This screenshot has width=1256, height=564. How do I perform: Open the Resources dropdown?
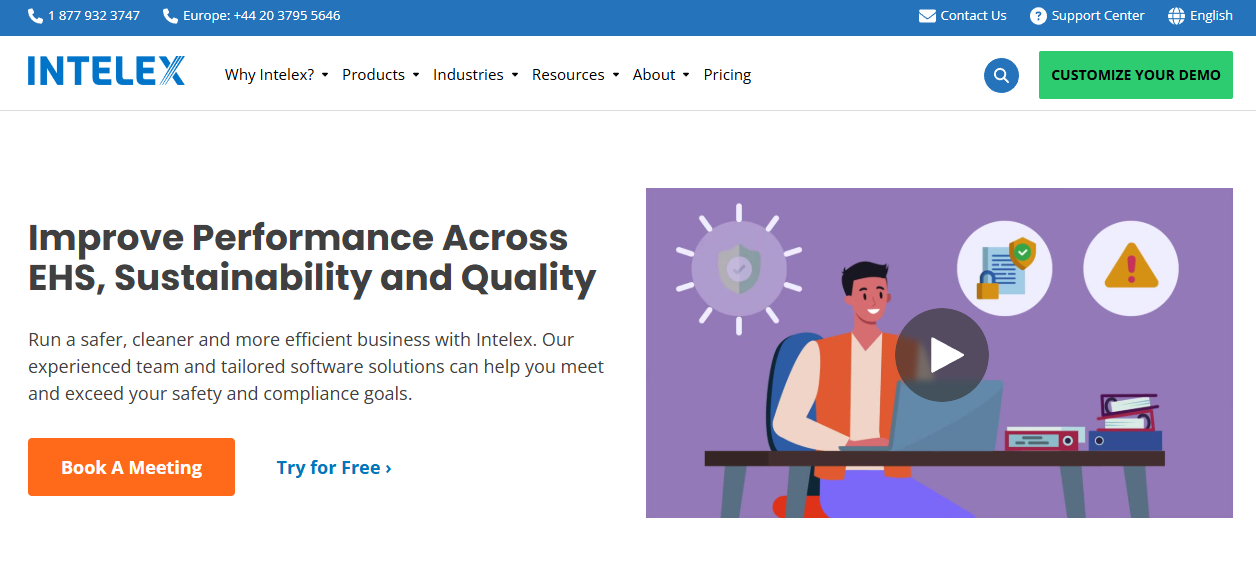576,75
